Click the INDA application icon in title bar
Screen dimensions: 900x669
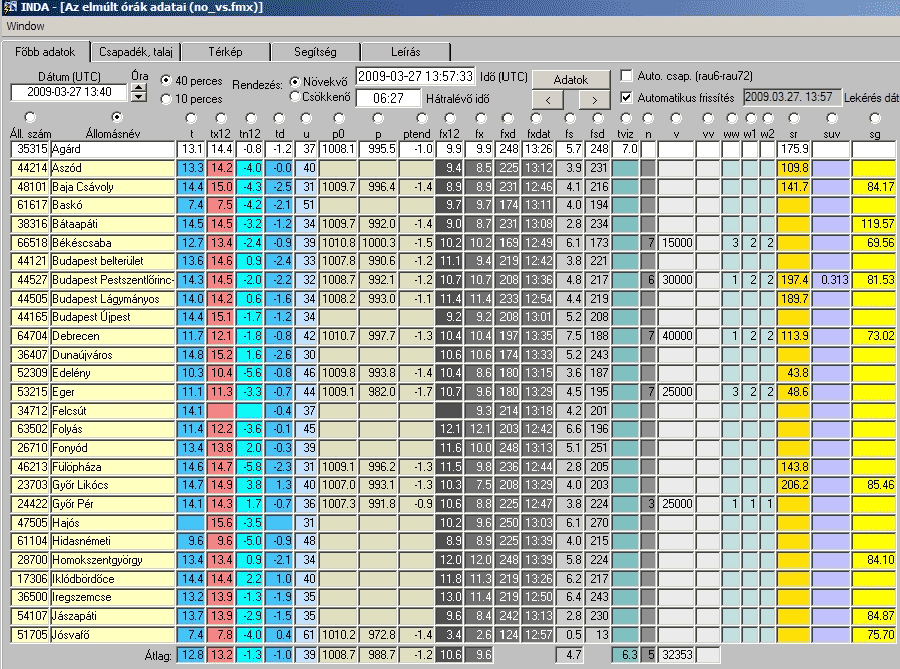pos(9,8)
